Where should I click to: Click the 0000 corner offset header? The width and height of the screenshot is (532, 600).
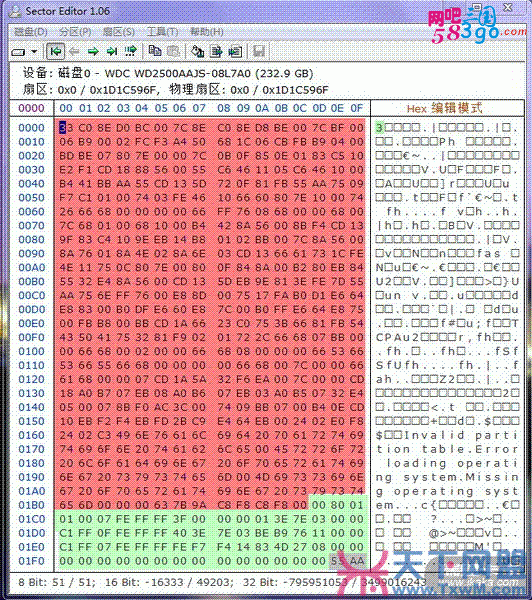[x=31, y=108]
